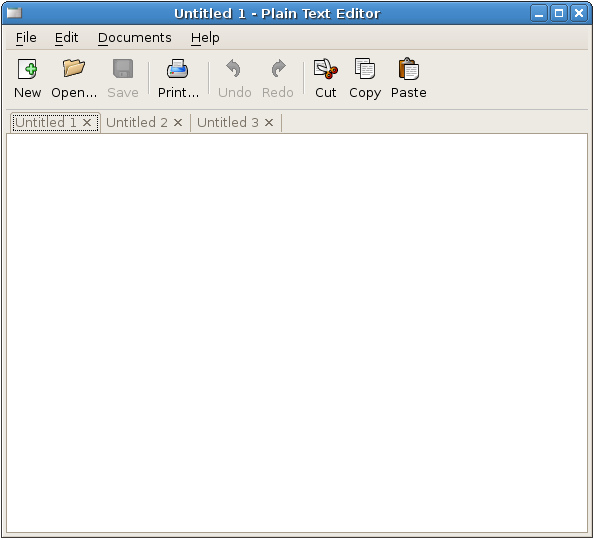Open a file using the folder icon
The image size is (594, 540).
[x=74, y=69]
